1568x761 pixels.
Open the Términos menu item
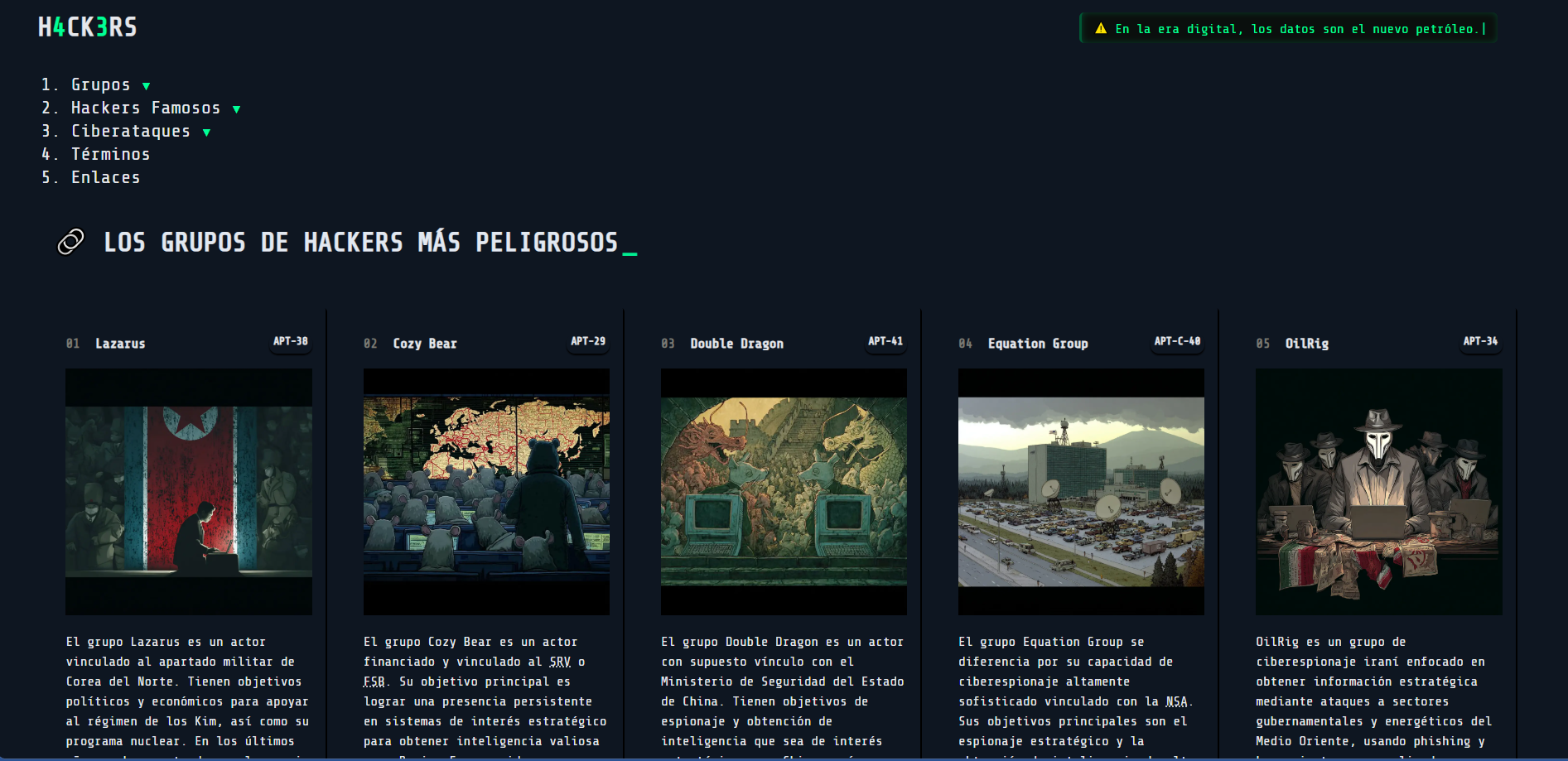[110, 155]
